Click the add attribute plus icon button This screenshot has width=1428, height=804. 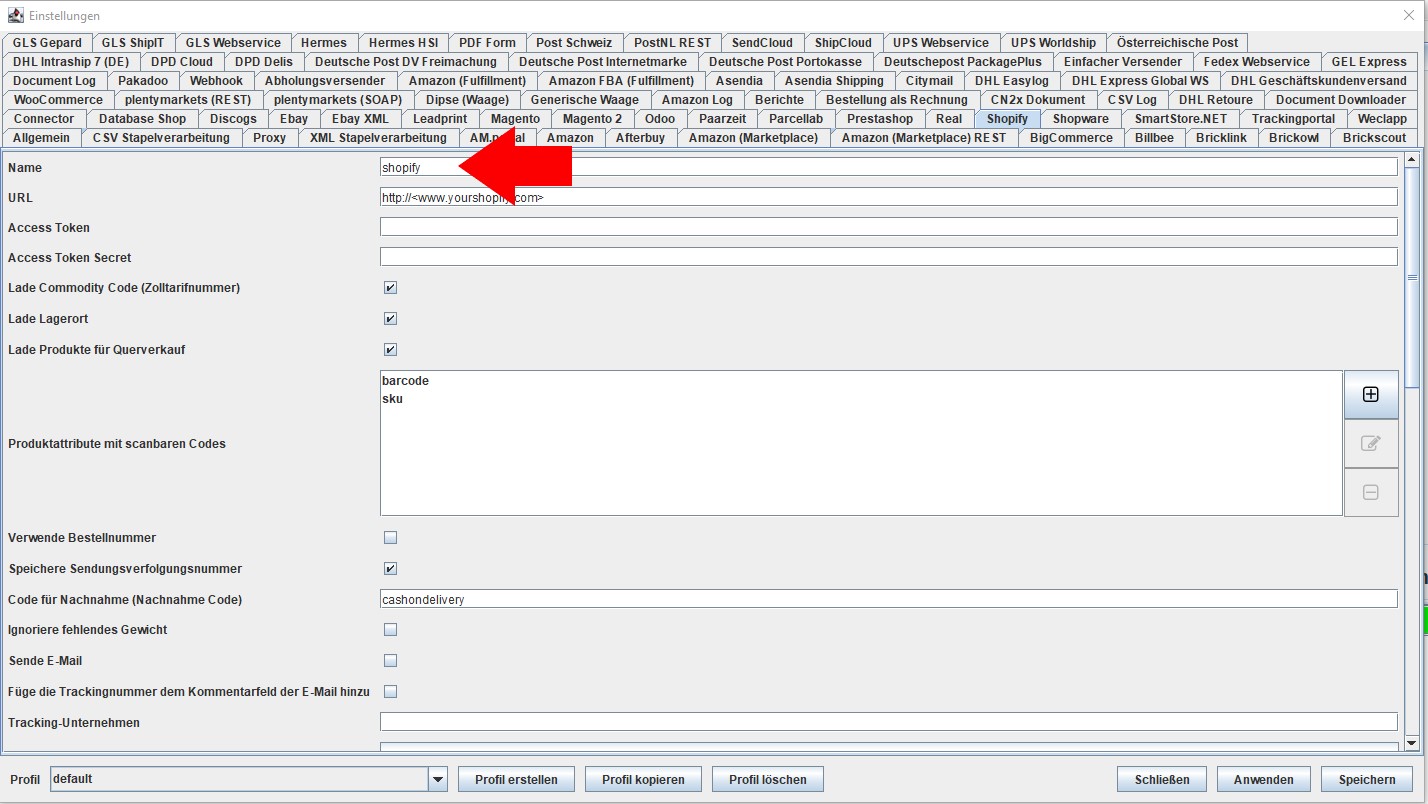coord(1371,394)
